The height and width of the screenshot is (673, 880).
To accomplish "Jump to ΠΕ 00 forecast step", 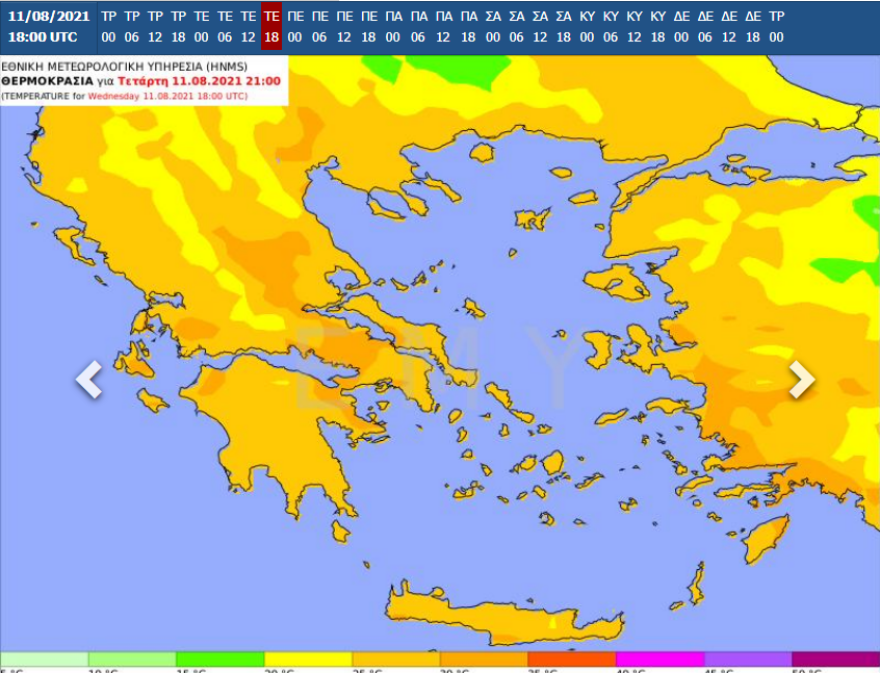I will click(x=296, y=26).
